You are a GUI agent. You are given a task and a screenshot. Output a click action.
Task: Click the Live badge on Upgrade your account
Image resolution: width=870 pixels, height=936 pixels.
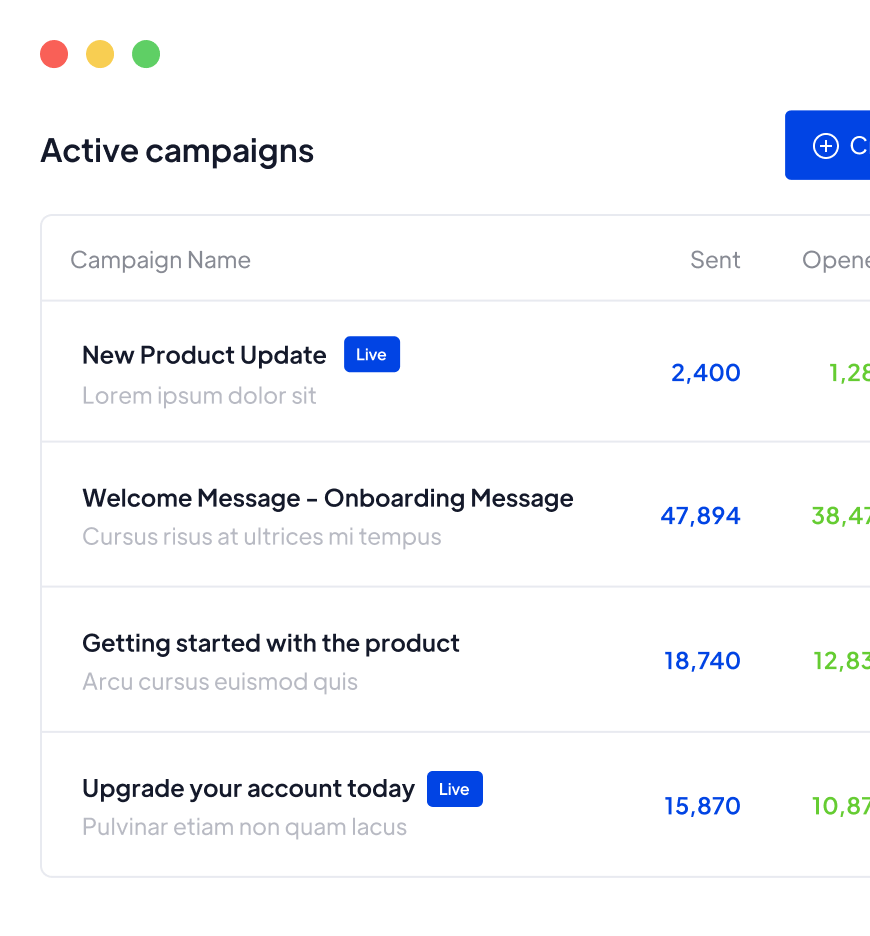454,789
